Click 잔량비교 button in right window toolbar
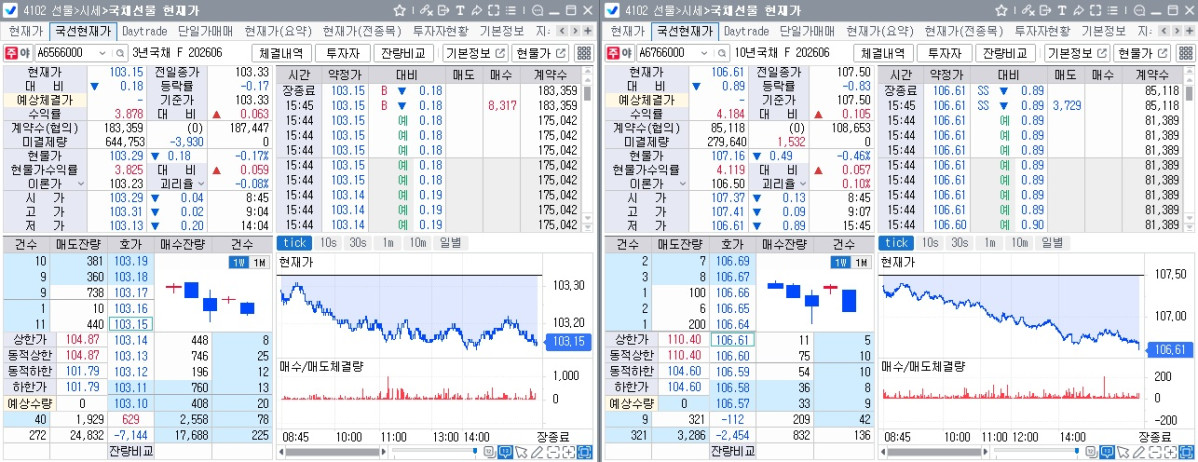Image resolution: width=1198 pixels, height=462 pixels. coord(1007,53)
